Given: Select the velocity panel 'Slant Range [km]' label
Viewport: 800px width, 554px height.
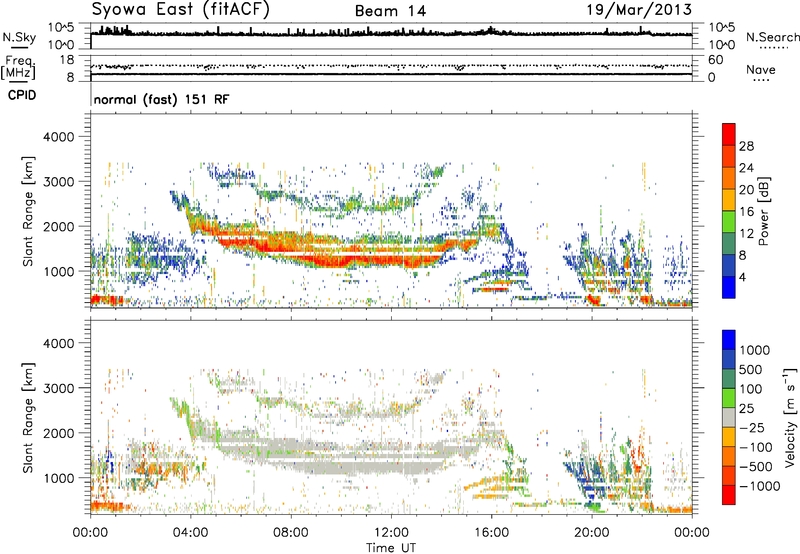Looking at the screenshot, I should pyautogui.click(x=28, y=417).
